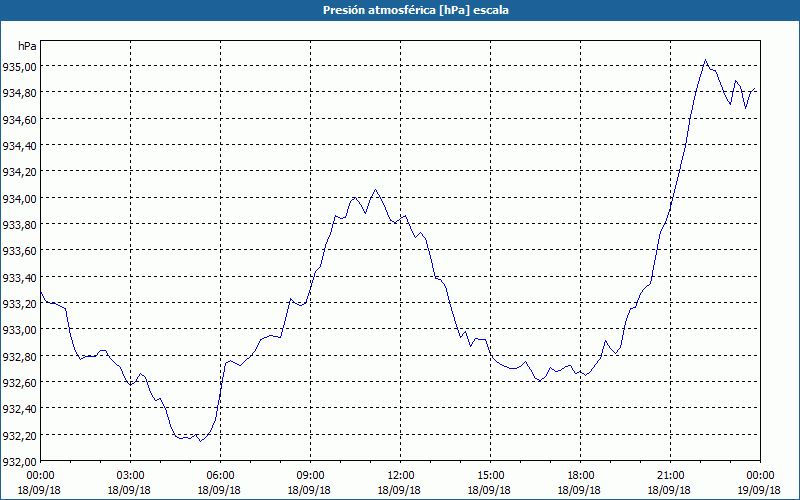
Task: Click the midday pressure peak near 11:10
Action: pos(376,190)
